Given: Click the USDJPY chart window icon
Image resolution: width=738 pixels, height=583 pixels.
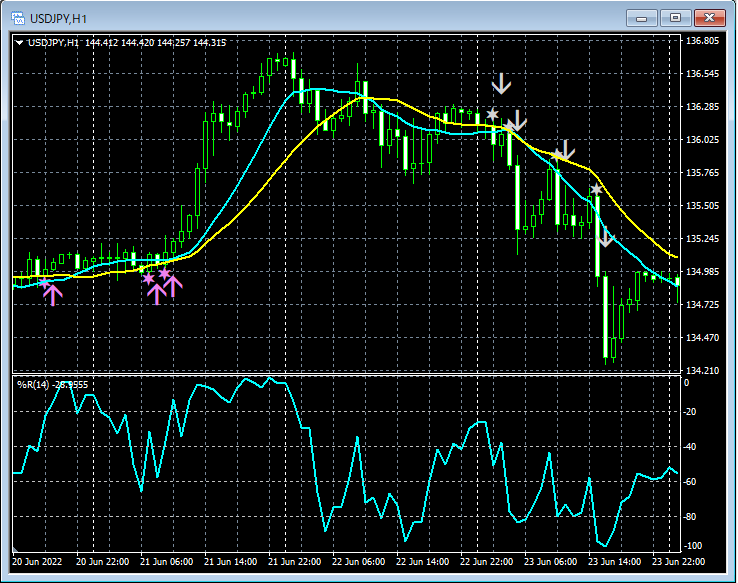Looking at the screenshot, I should (18, 18).
